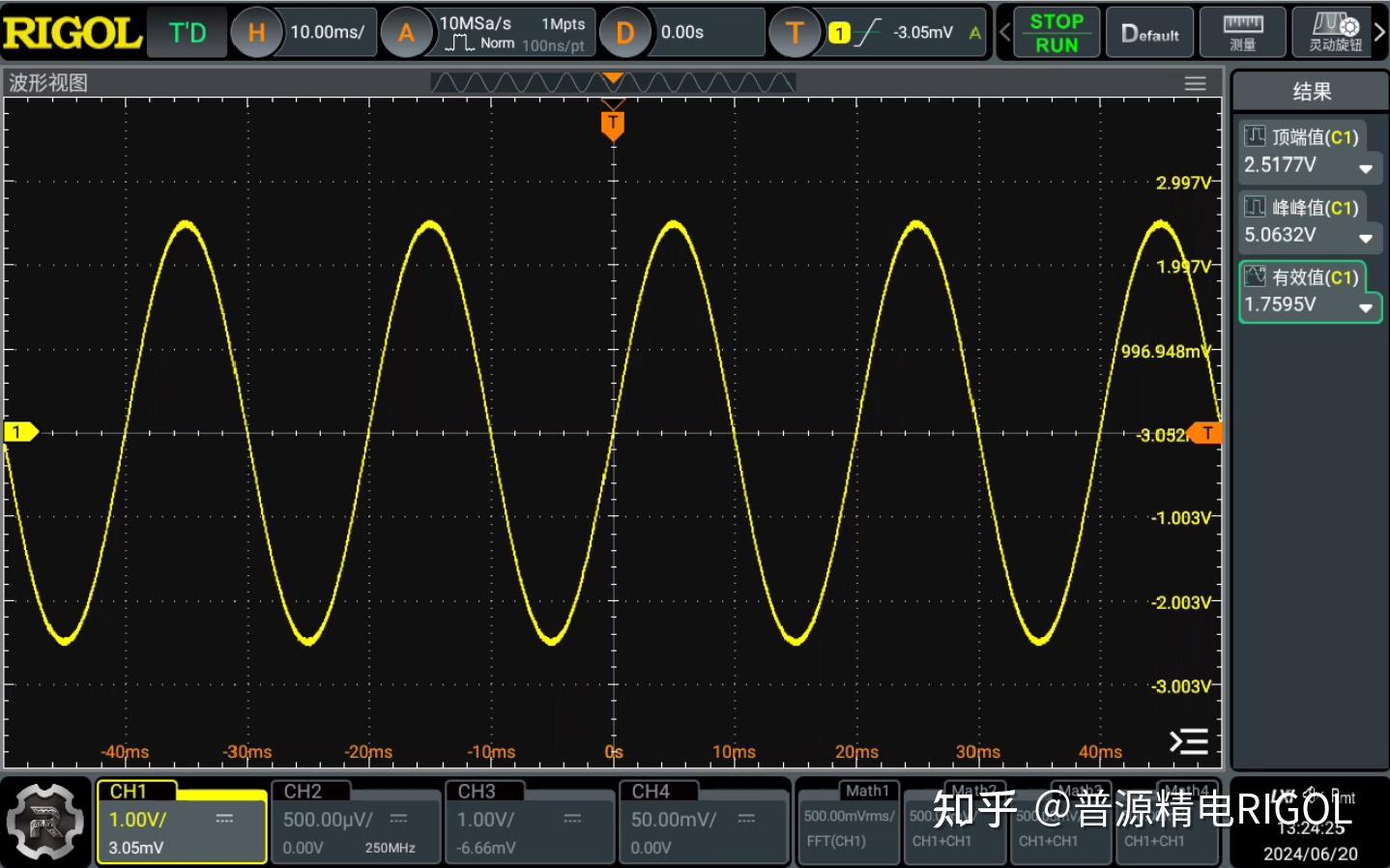Expand the 峰峰值(C1) measurement dropdown arrow
This screenshot has height=868, width=1390.
(1366, 239)
